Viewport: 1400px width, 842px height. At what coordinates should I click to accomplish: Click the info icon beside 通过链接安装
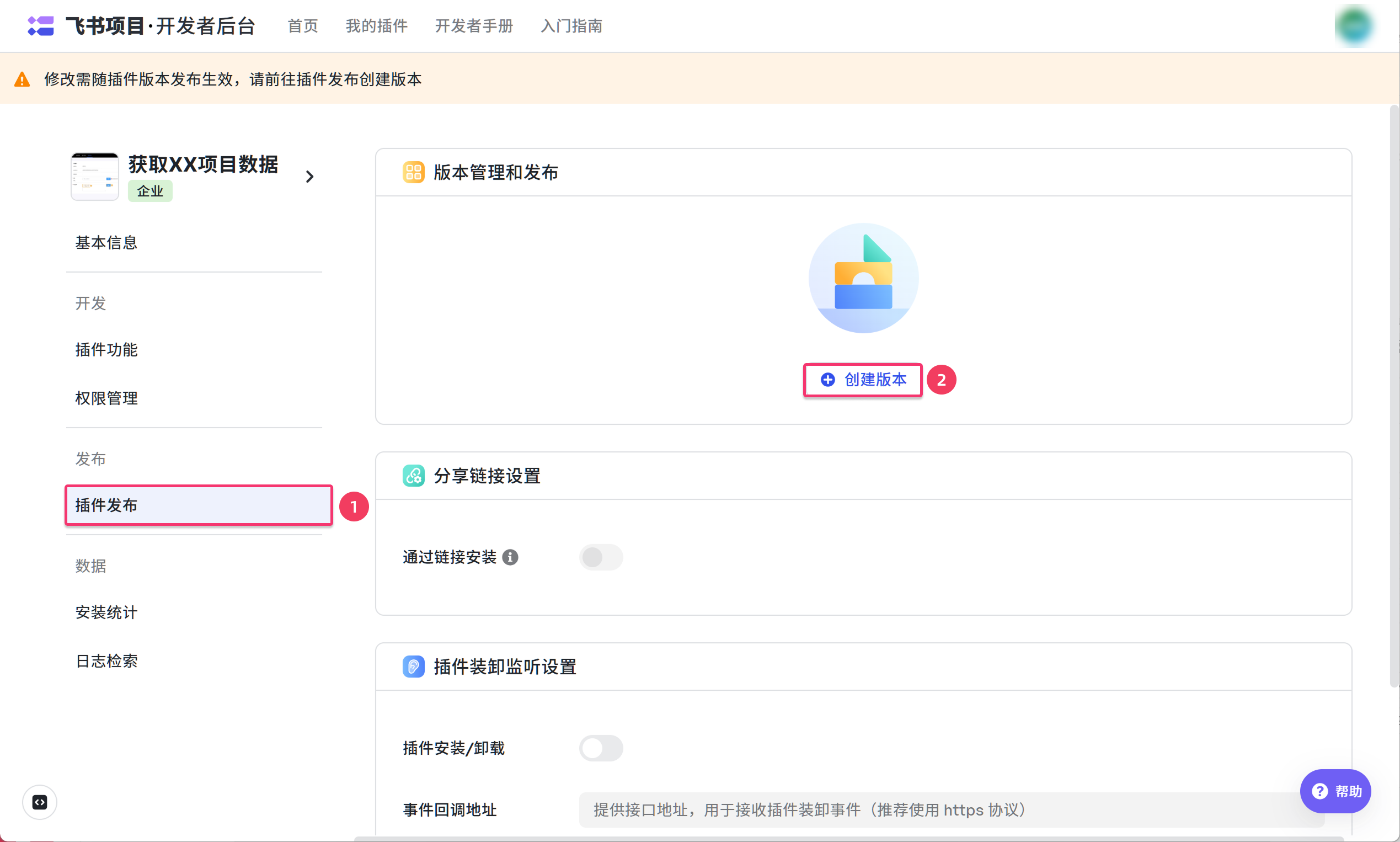point(510,557)
